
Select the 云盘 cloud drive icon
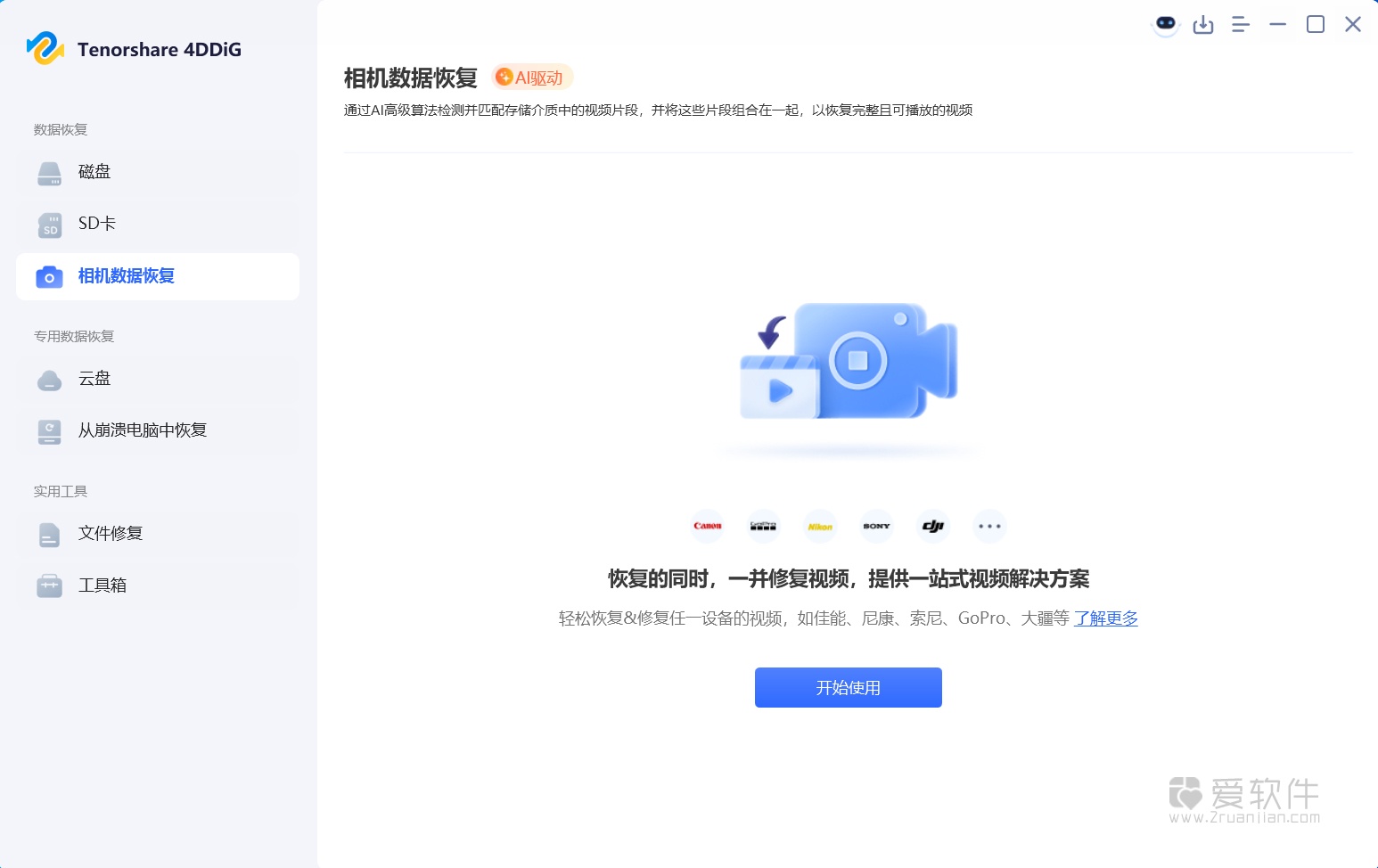click(48, 379)
